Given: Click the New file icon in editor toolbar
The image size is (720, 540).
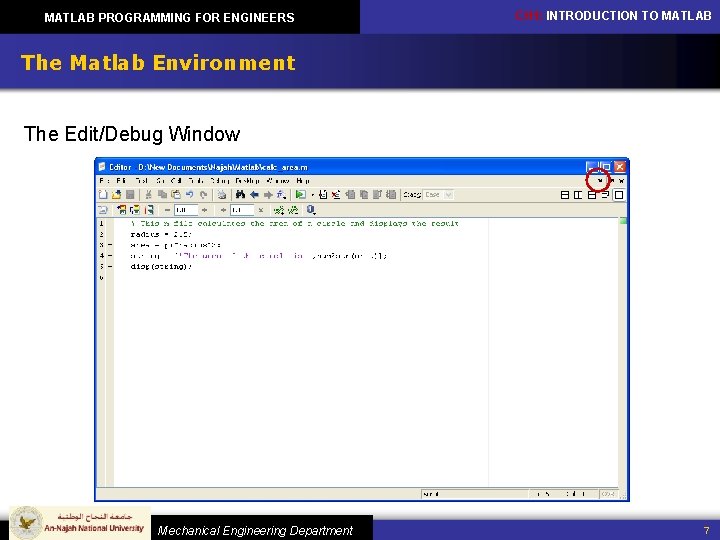Looking at the screenshot, I should [x=103, y=195].
